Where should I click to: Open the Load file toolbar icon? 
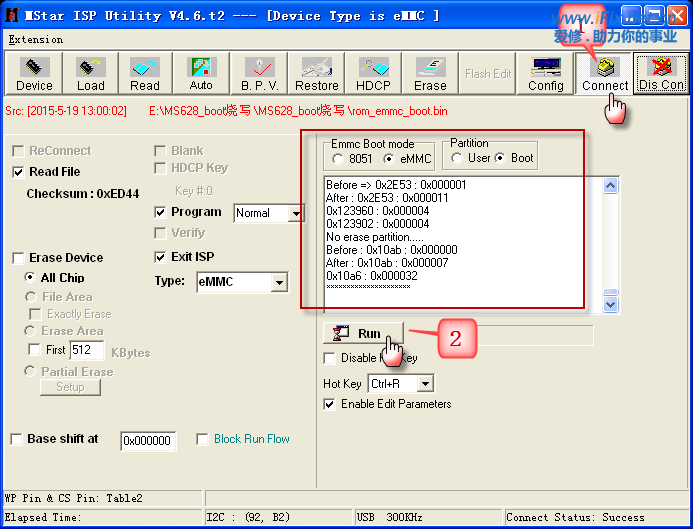pos(90,73)
